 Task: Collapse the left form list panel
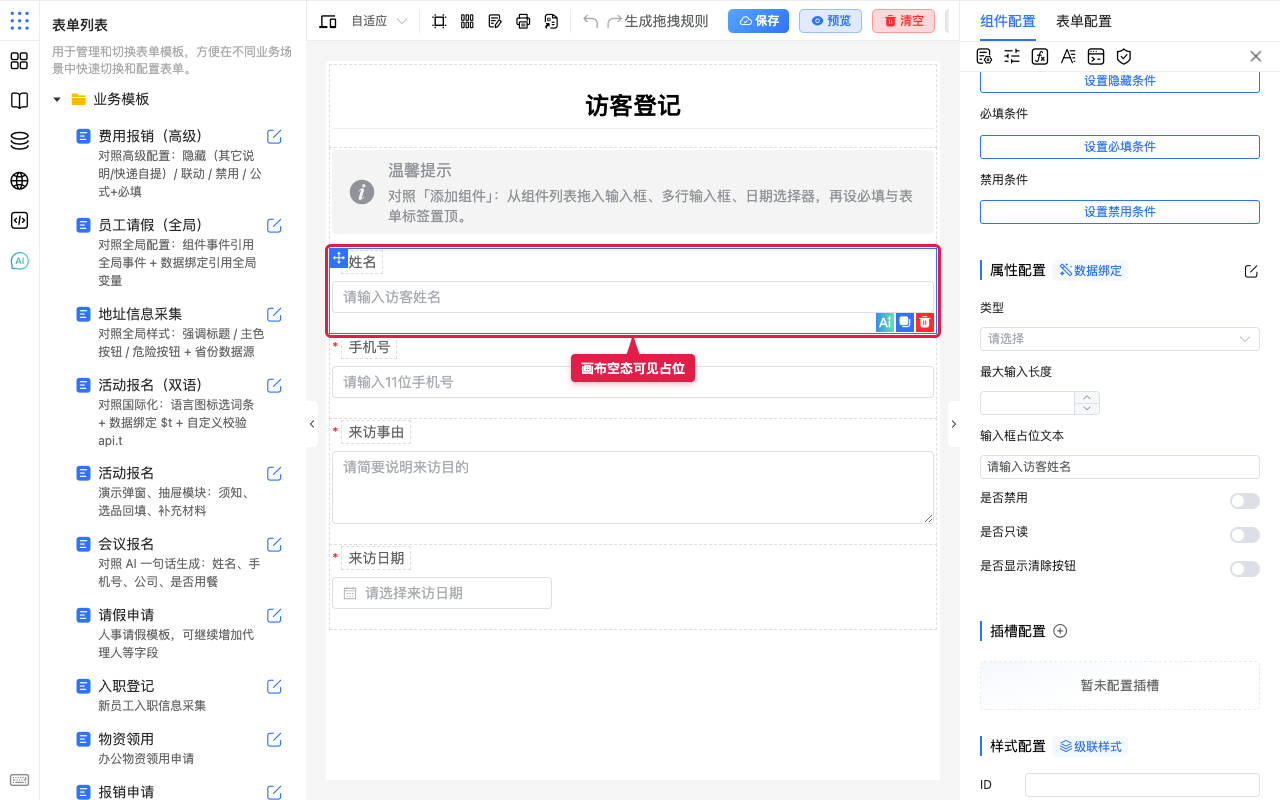coord(311,424)
